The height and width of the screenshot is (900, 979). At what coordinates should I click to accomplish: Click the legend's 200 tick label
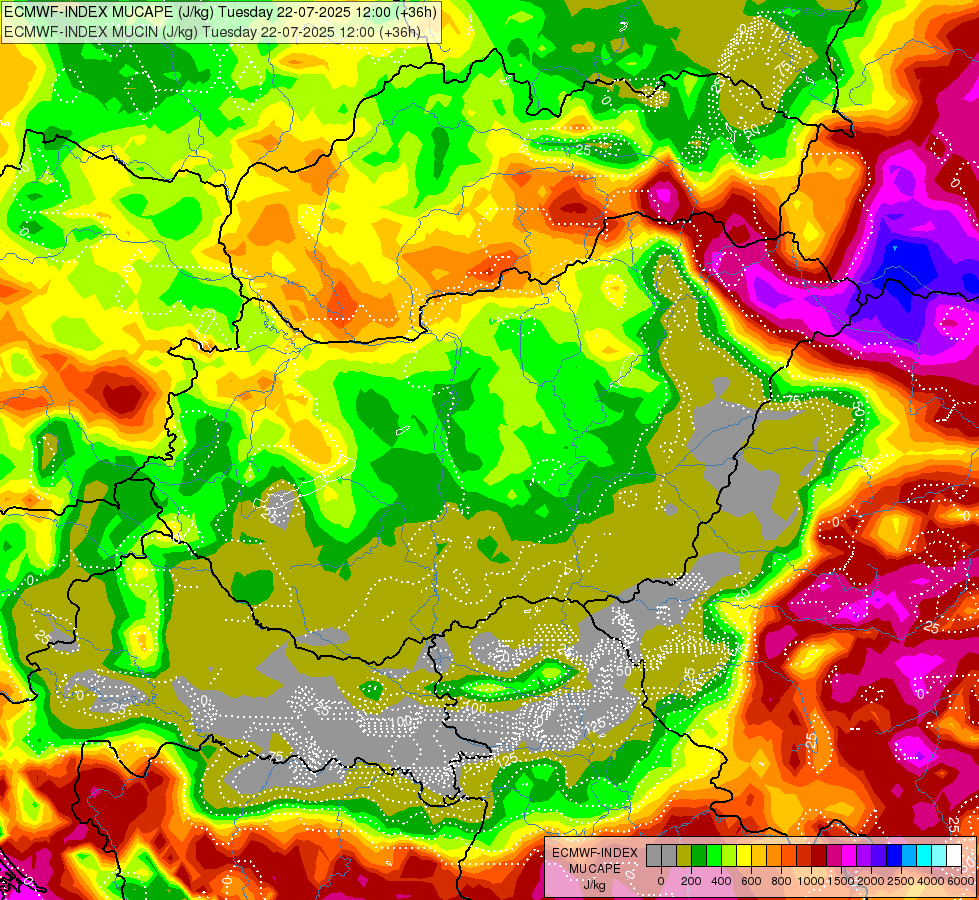691,881
